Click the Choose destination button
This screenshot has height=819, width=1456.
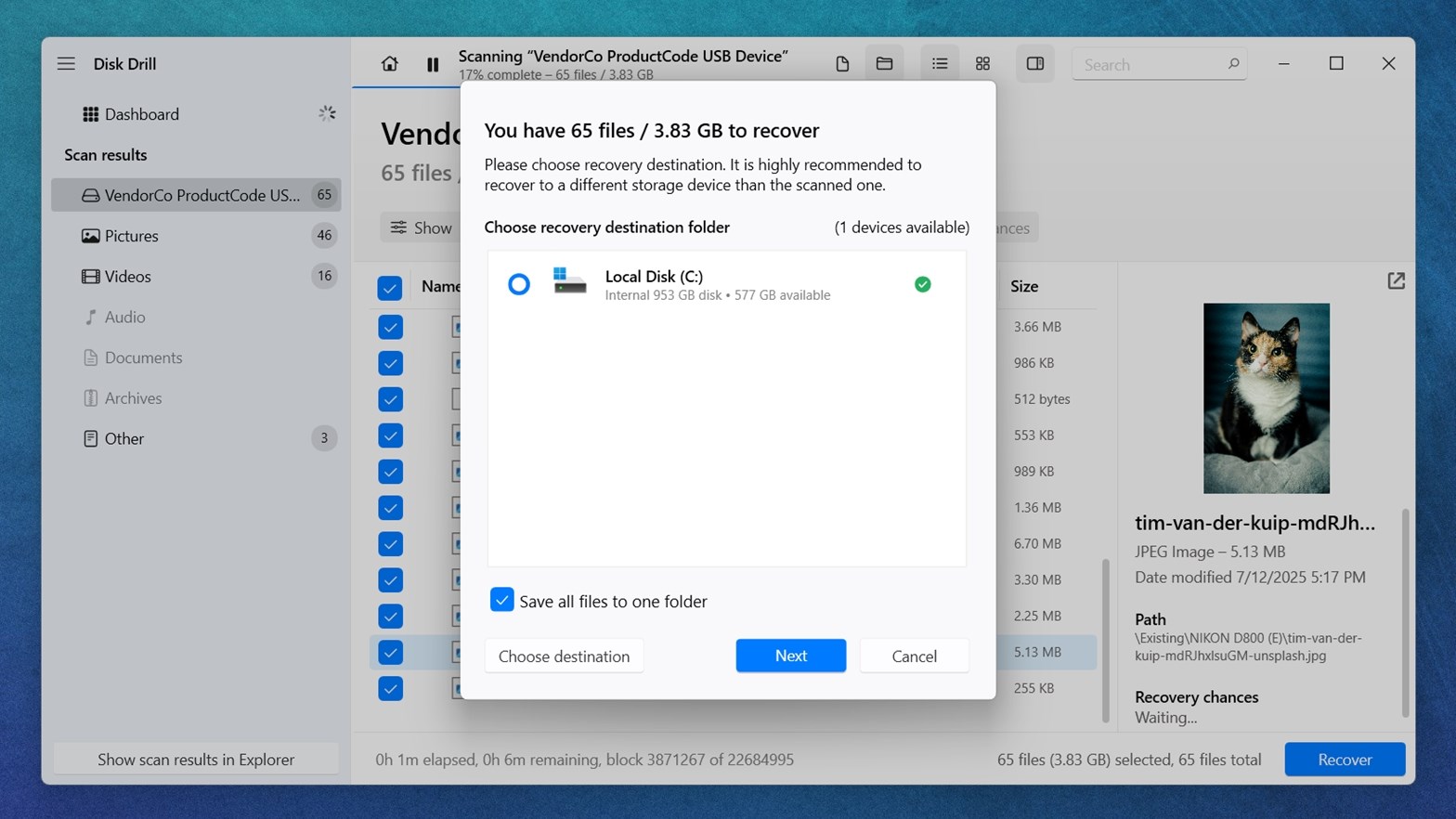pos(564,656)
